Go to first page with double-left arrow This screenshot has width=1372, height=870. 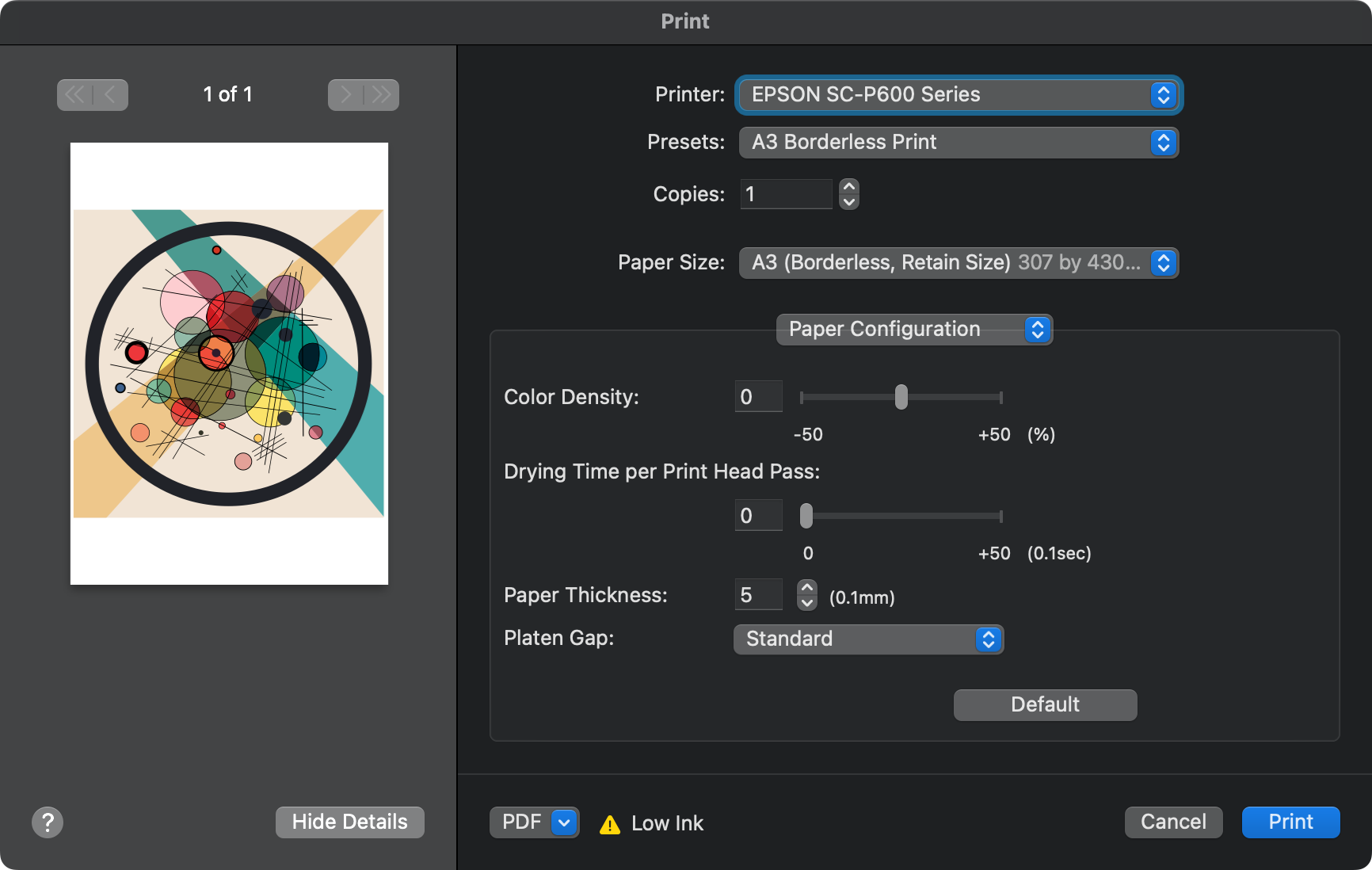pyautogui.click(x=75, y=95)
